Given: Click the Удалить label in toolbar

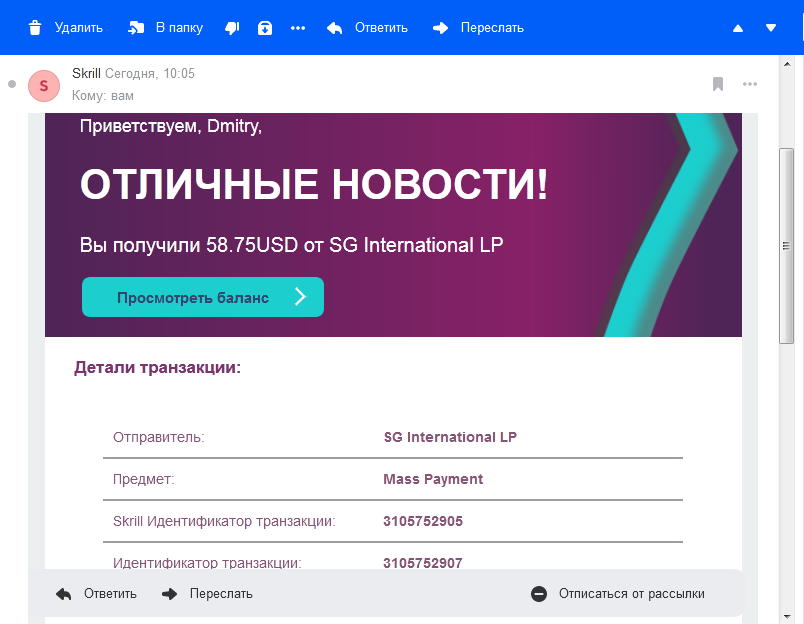Looking at the screenshot, I should (x=78, y=28).
